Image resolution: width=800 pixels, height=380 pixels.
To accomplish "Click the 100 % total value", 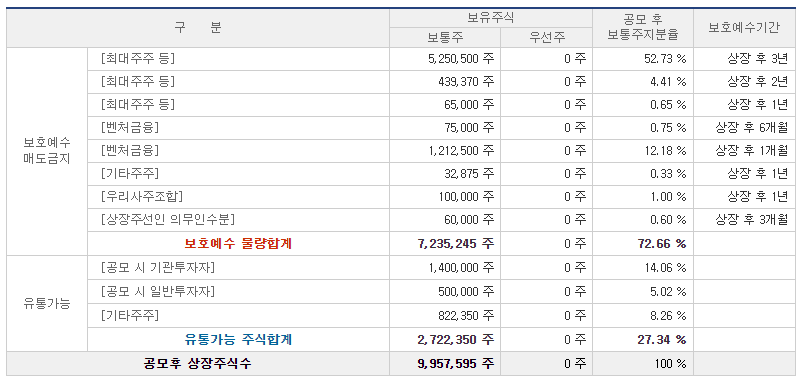I will coord(670,364).
